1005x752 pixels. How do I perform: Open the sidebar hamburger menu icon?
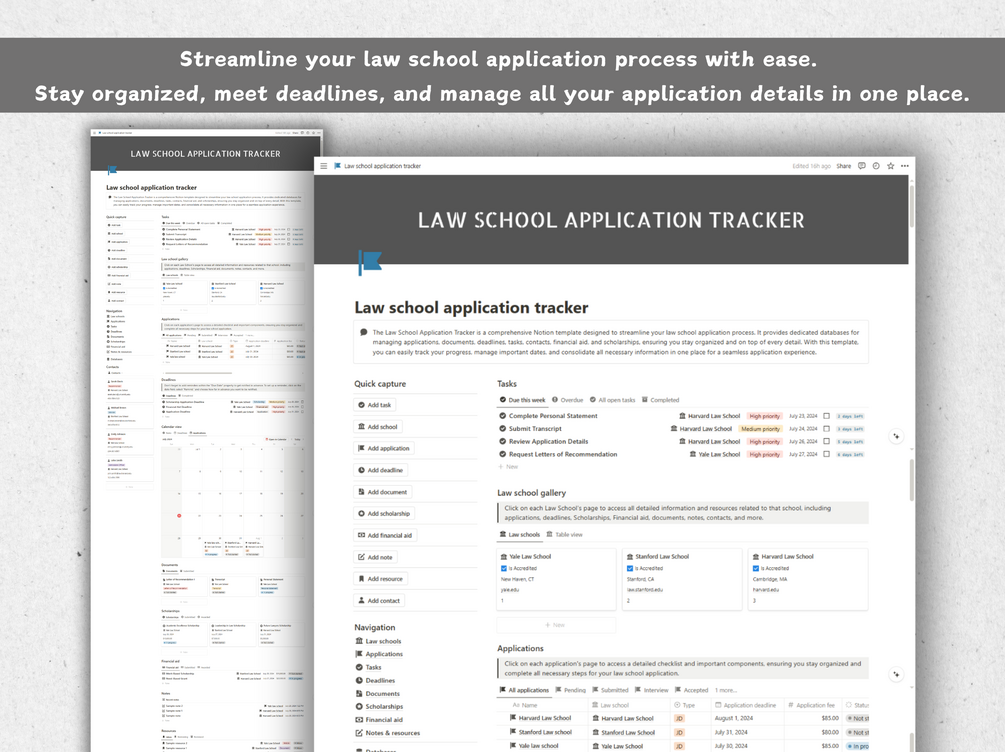(324, 166)
